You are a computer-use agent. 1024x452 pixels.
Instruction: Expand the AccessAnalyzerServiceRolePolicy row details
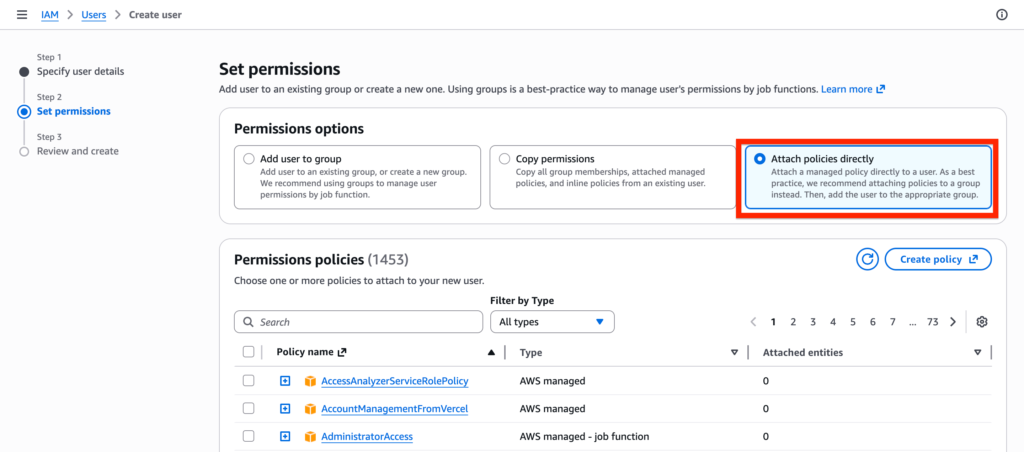point(285,381)
